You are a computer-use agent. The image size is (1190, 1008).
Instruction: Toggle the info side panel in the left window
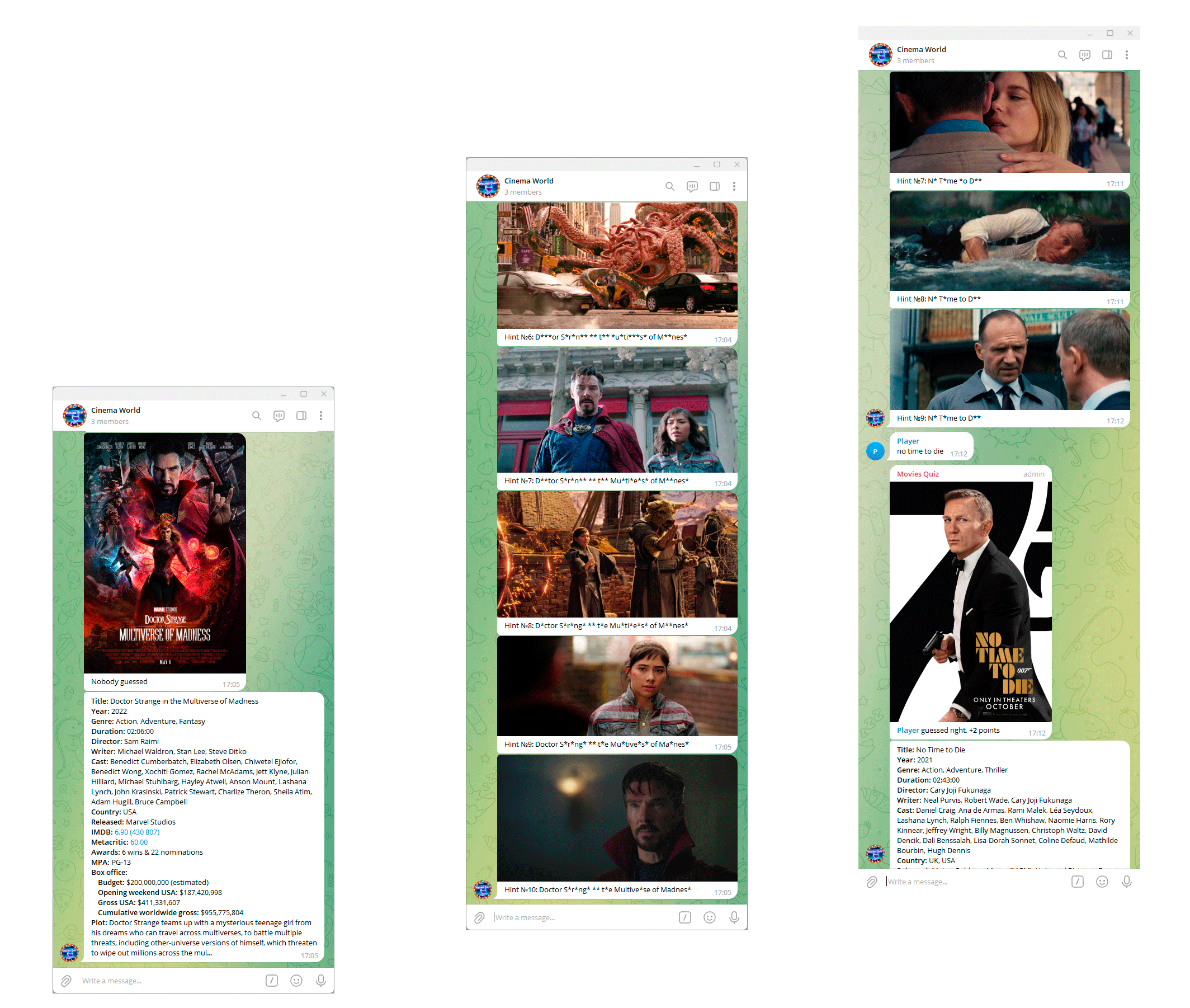(x=301, y=416)
